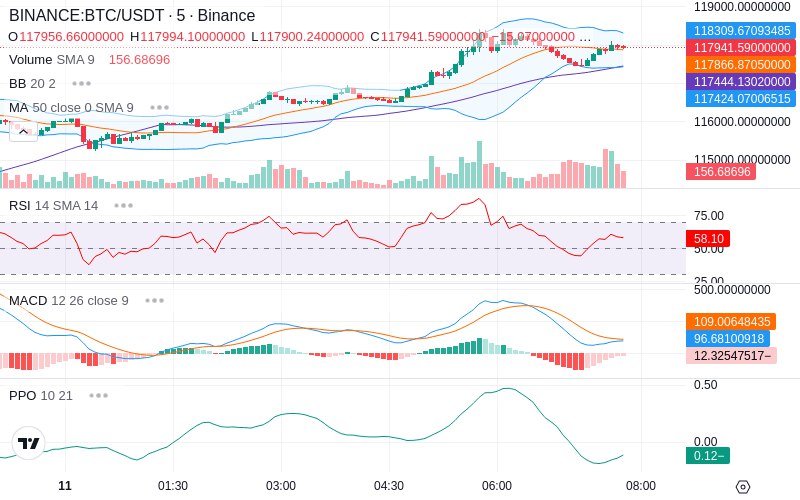Viewport: 800px width, 500px height.
Task: Collapse the indicator legend with chevron button
Action: pyautogui.click(x=23, y=132)
